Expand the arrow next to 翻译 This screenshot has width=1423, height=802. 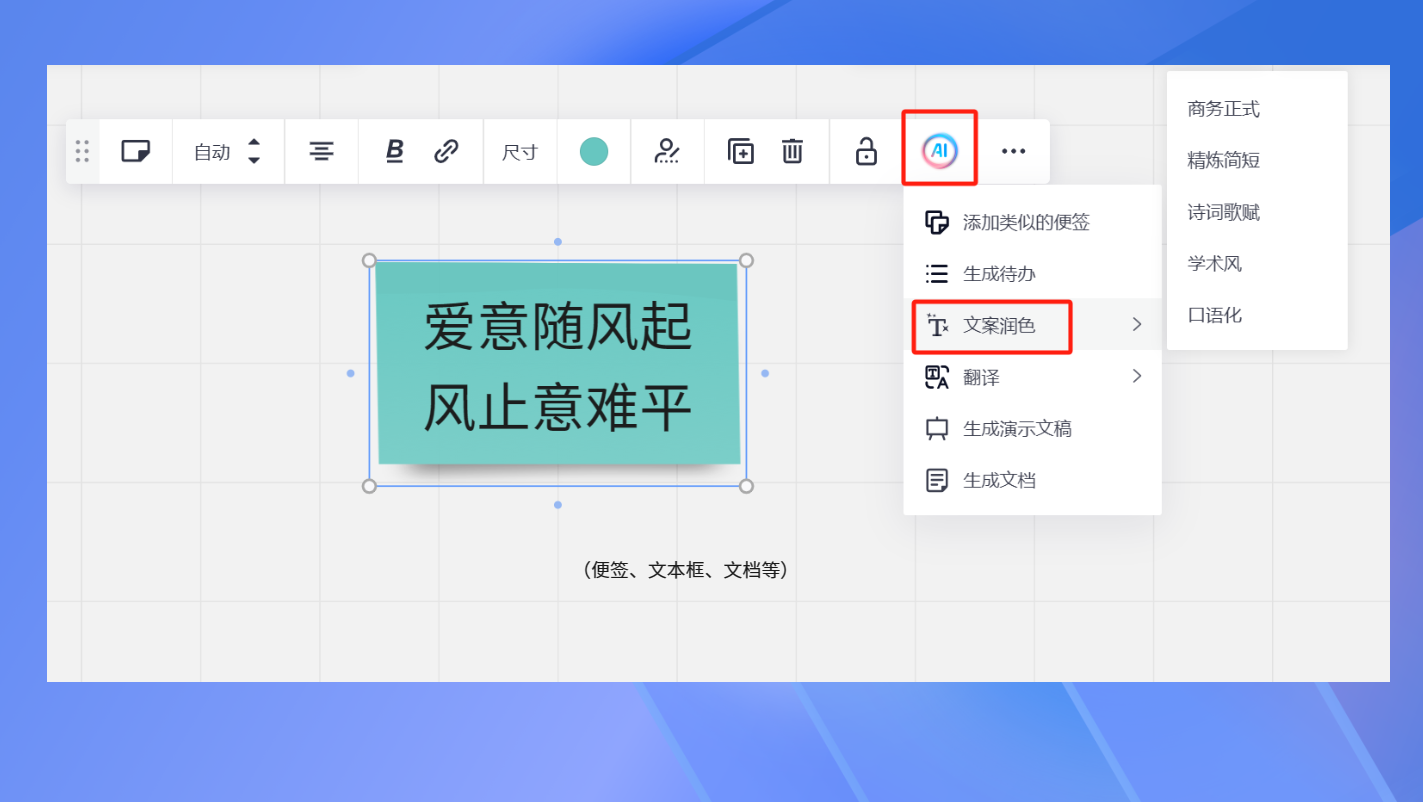(x=1136, y=376)
